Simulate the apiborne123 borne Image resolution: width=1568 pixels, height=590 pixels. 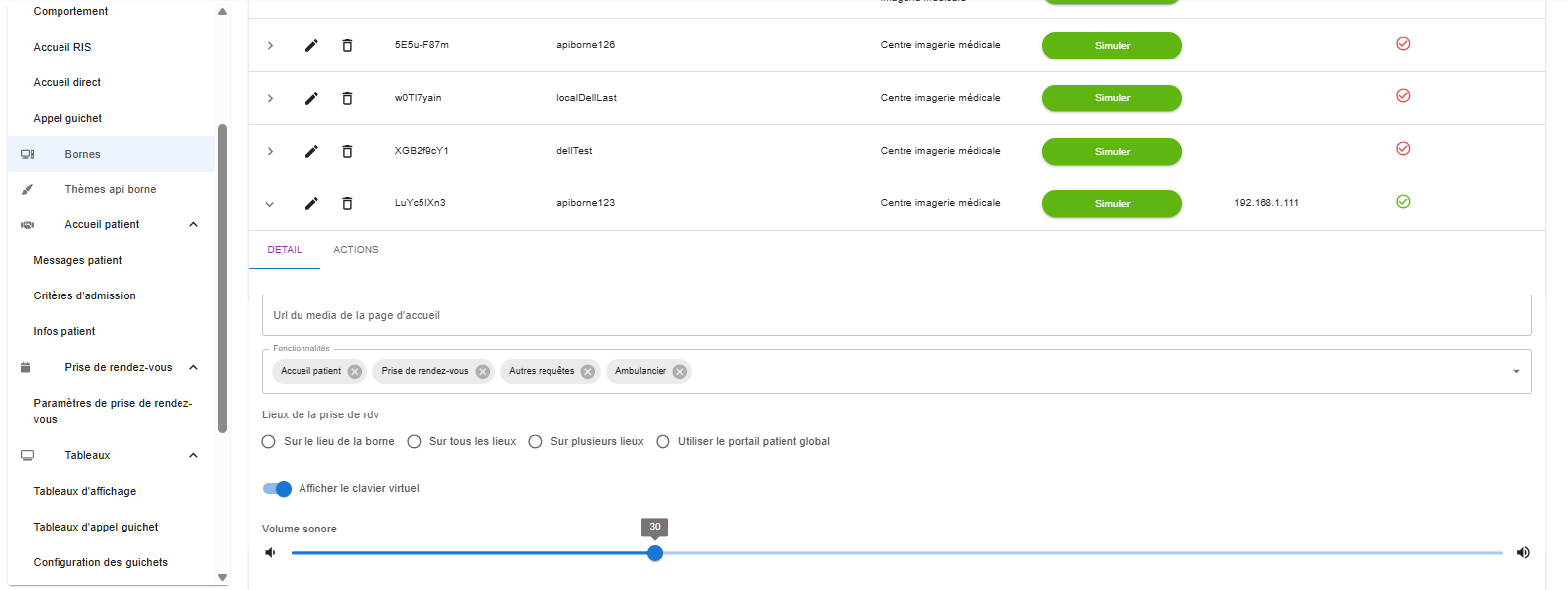coord(1112,203)
